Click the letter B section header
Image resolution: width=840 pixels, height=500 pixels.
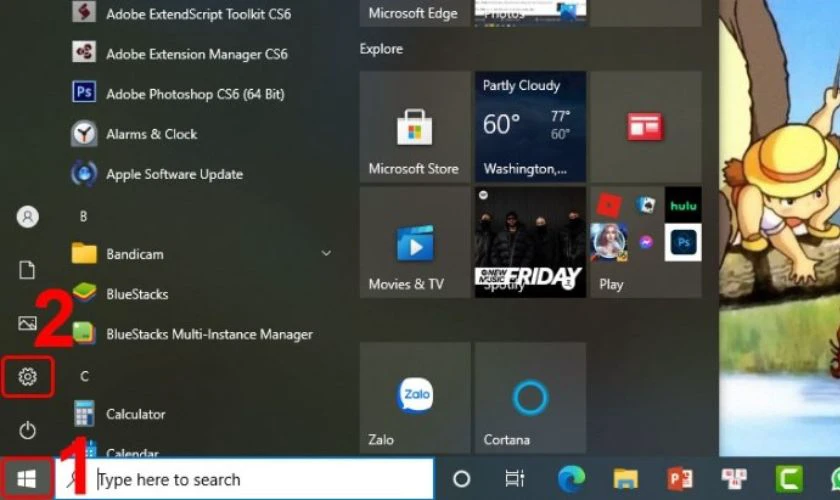click(x=83, y=216)
